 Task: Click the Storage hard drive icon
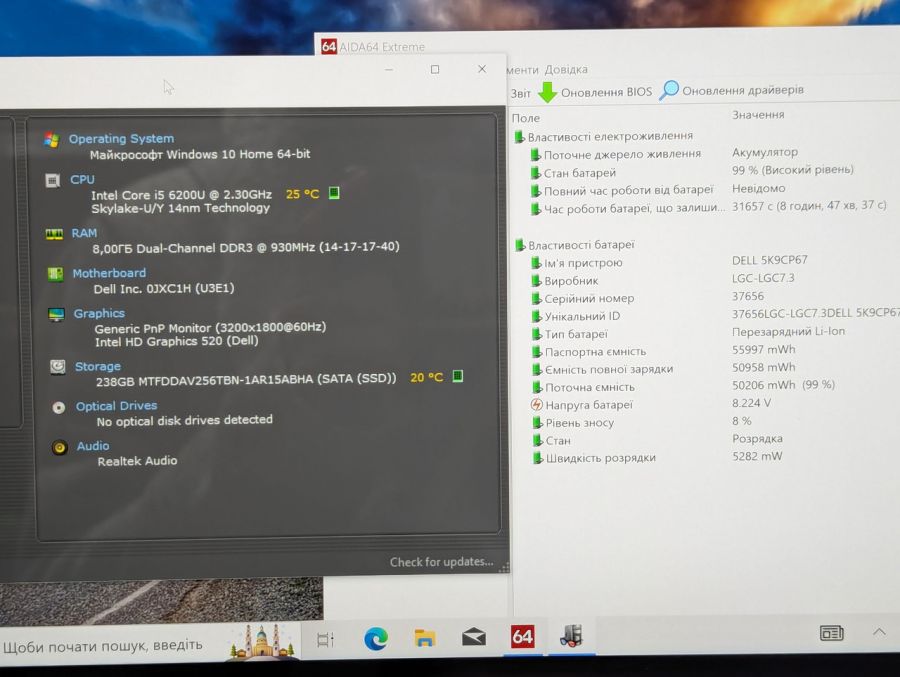(x=57, y=367)
